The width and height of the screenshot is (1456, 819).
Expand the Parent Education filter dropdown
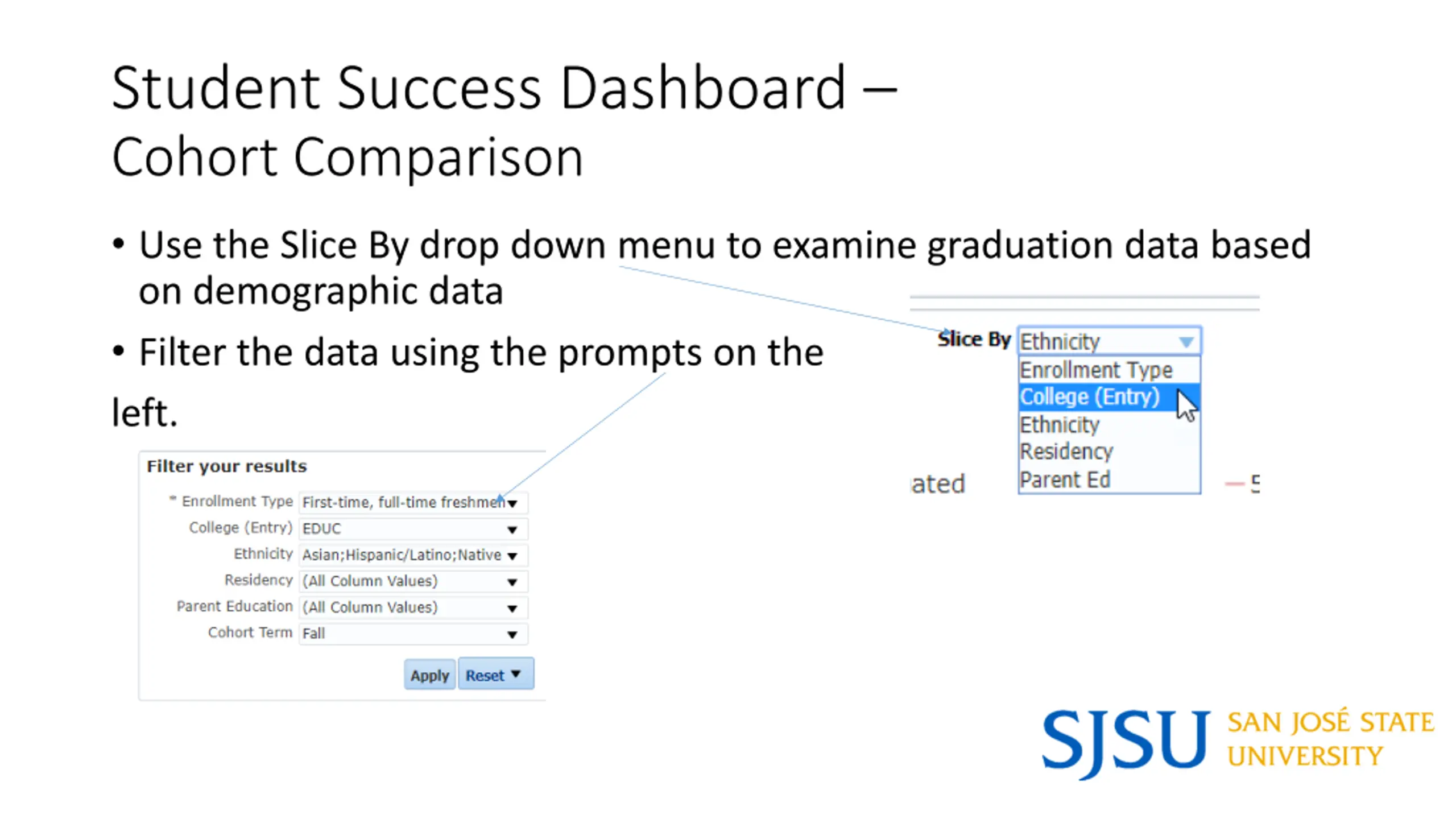tap(512, 609)
